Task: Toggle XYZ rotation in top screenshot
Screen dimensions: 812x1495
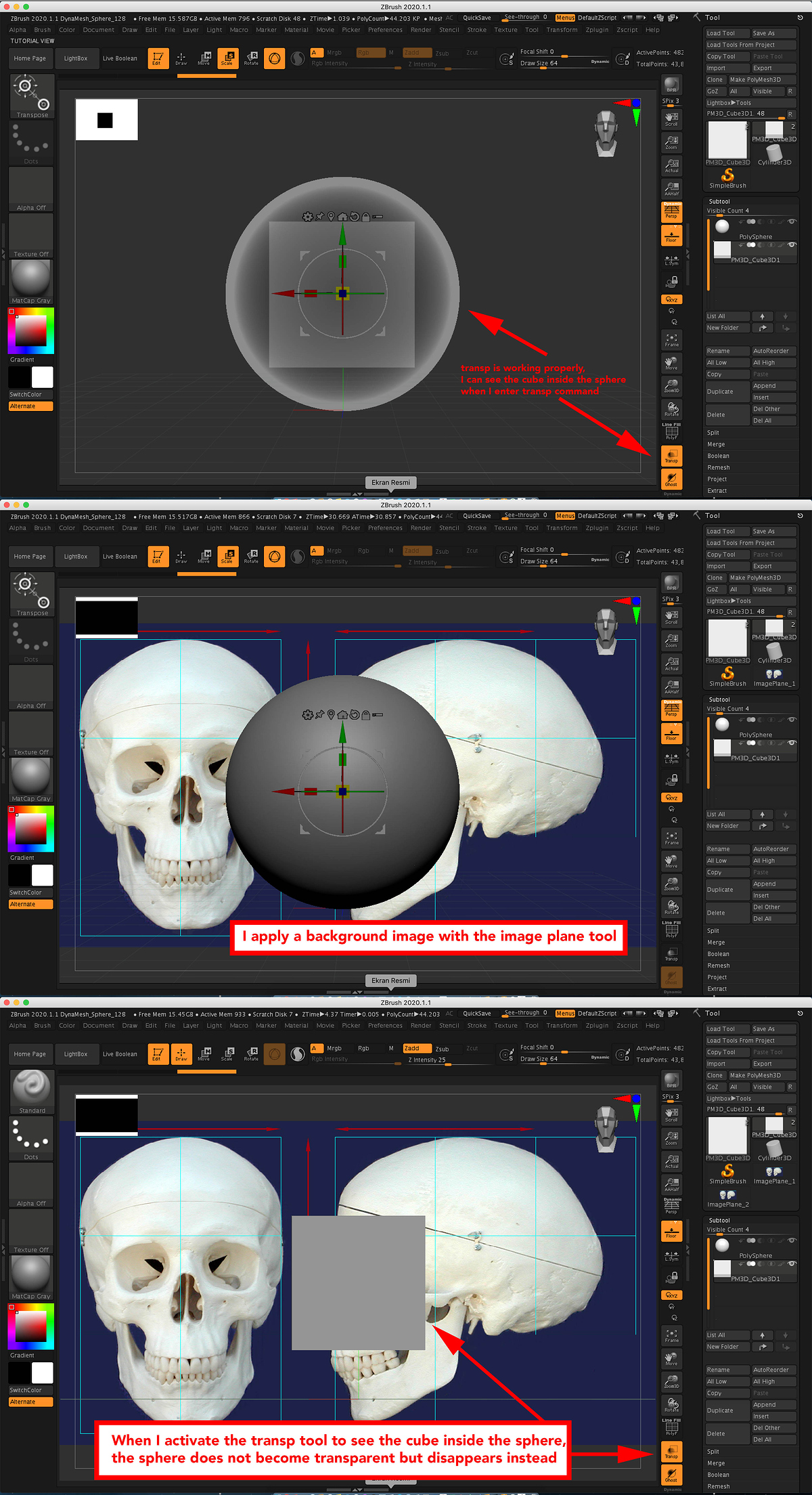Action: click(x=671, y=299)
